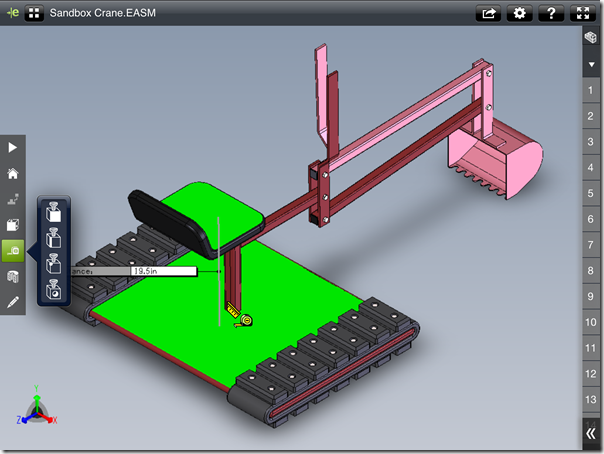Open the help question mark
This screenshot has width=604, height=454.
551,13
